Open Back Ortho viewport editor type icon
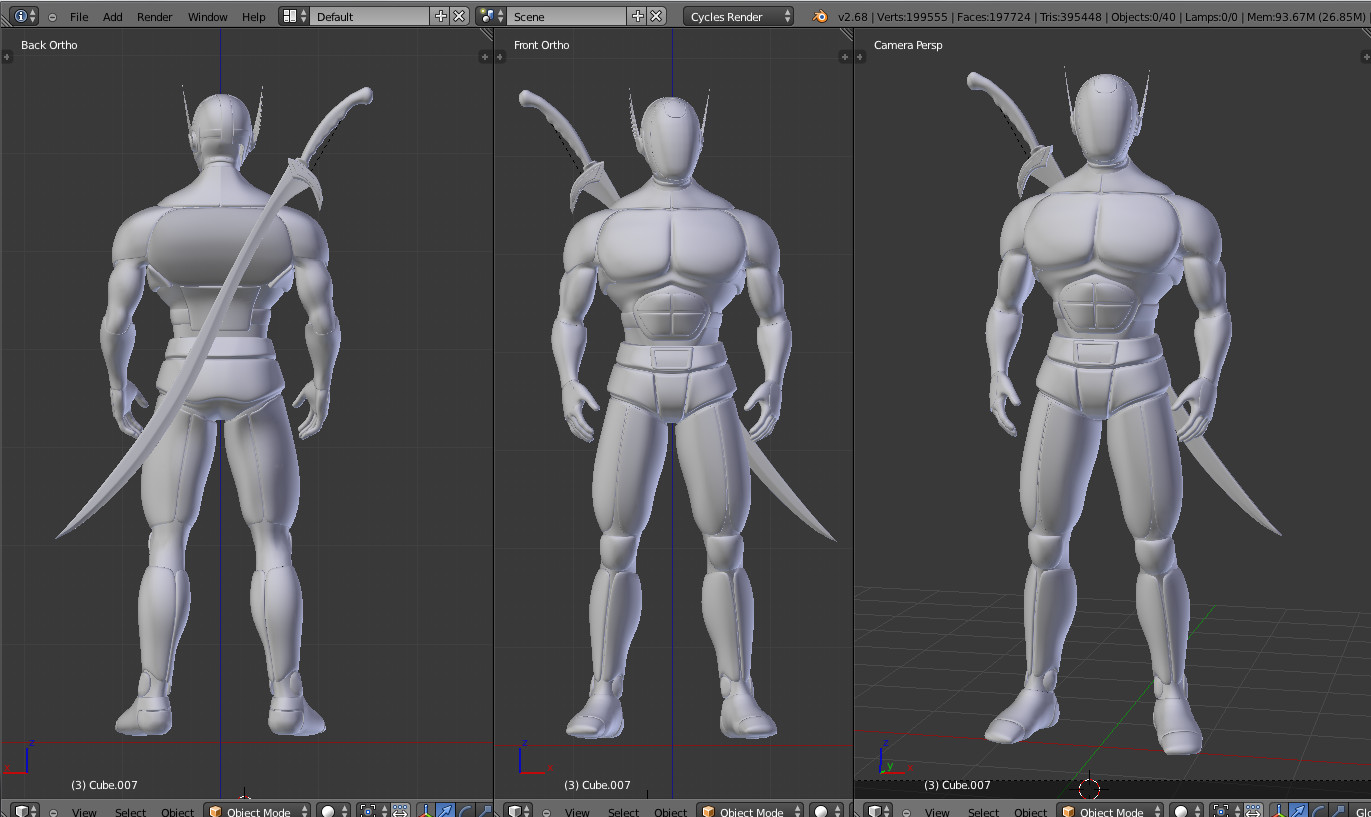1371x817 pixels. (25, 811)
